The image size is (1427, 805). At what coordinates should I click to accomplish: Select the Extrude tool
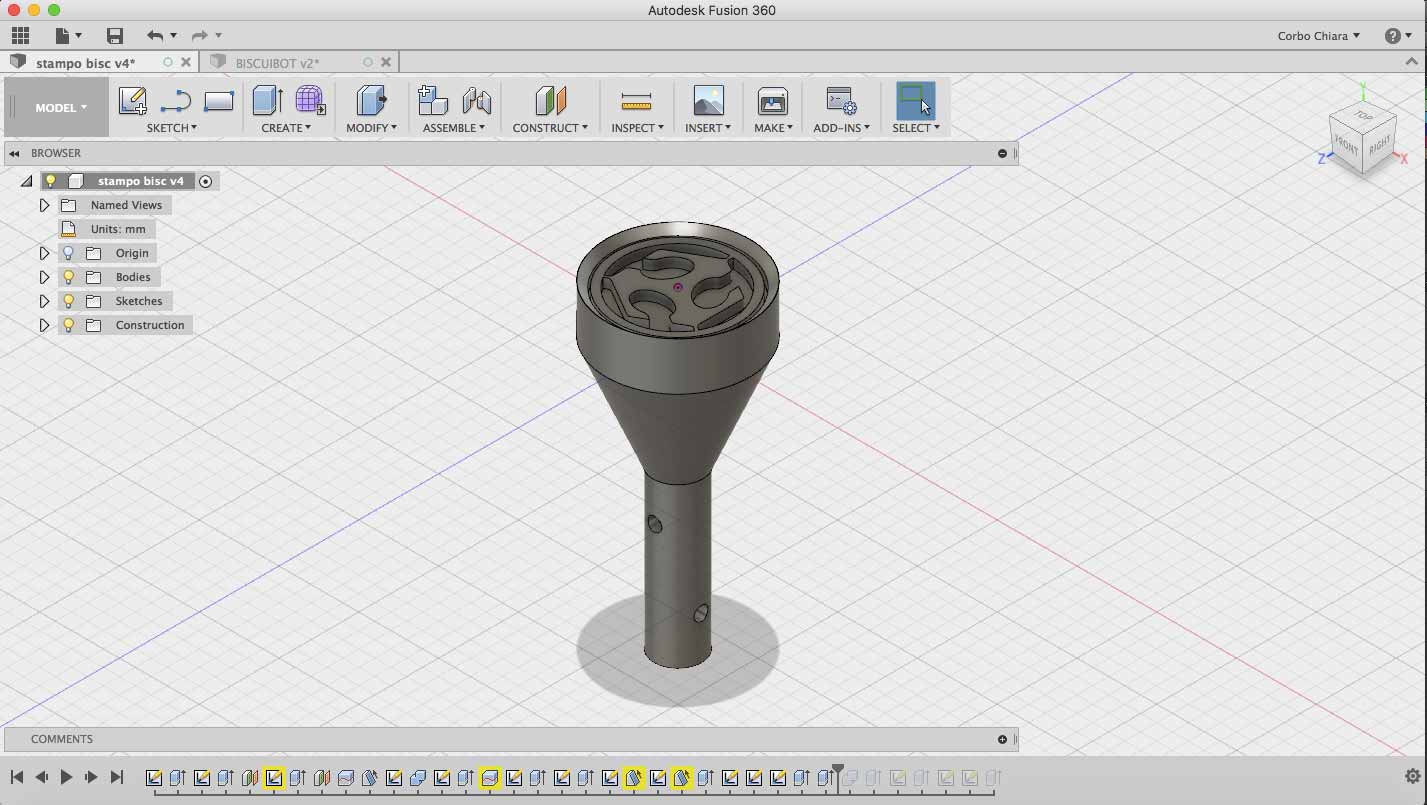point(267,101)
